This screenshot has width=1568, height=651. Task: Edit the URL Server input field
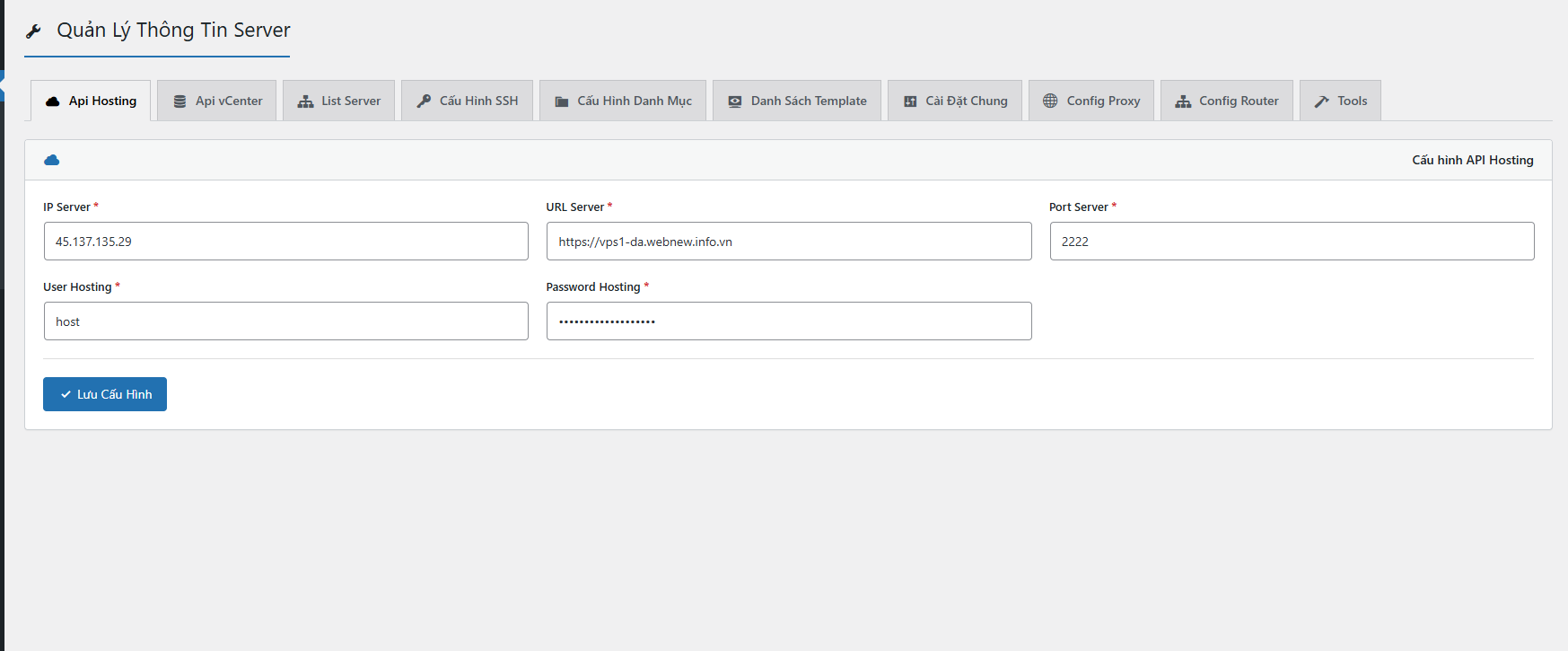(789, 242)
